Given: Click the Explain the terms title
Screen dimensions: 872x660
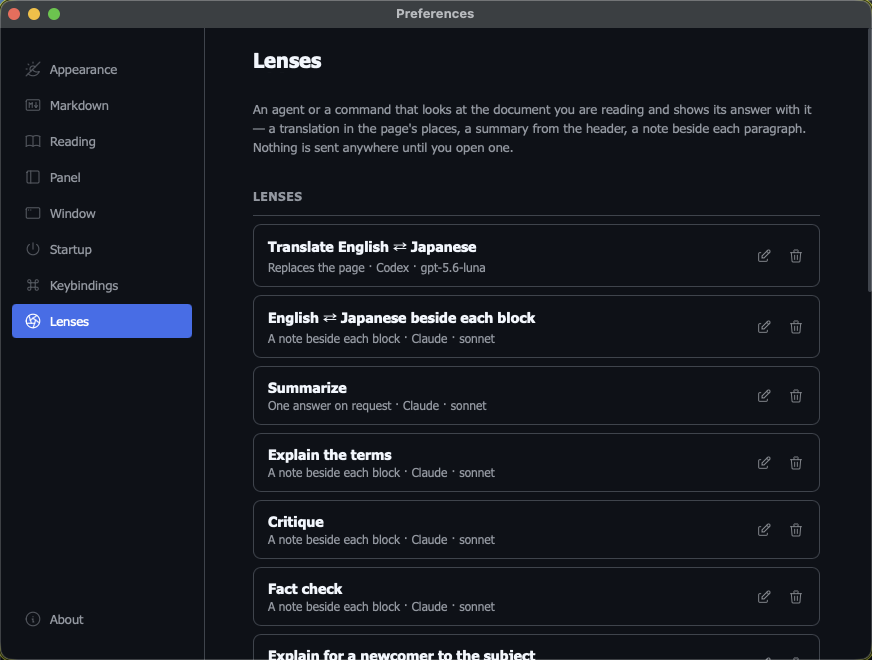Looking at the screenshot, I should 329,455.
